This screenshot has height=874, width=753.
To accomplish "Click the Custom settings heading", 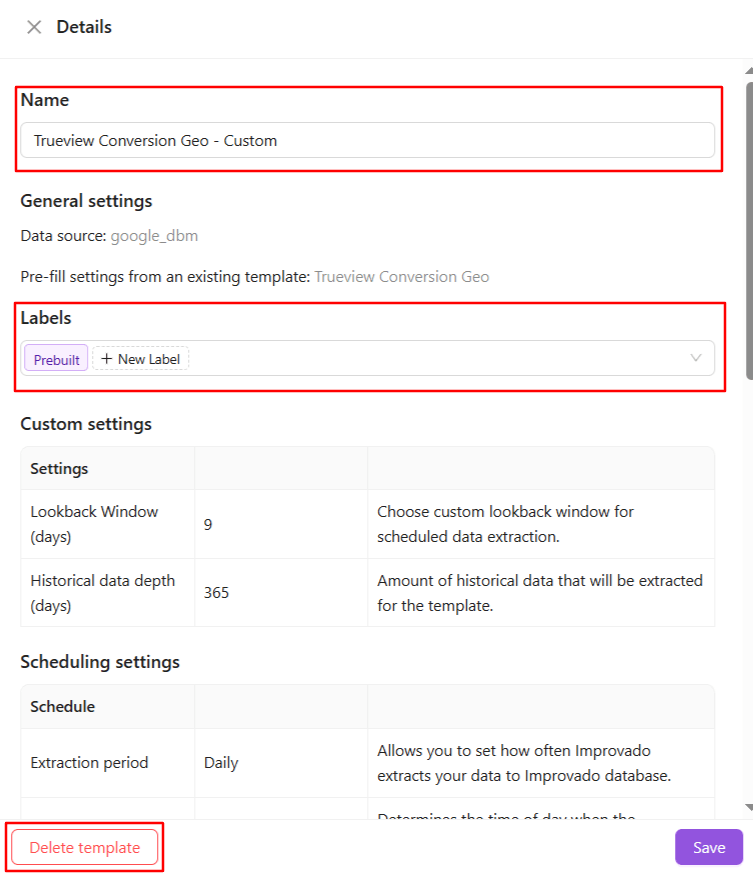I will 86,424.
